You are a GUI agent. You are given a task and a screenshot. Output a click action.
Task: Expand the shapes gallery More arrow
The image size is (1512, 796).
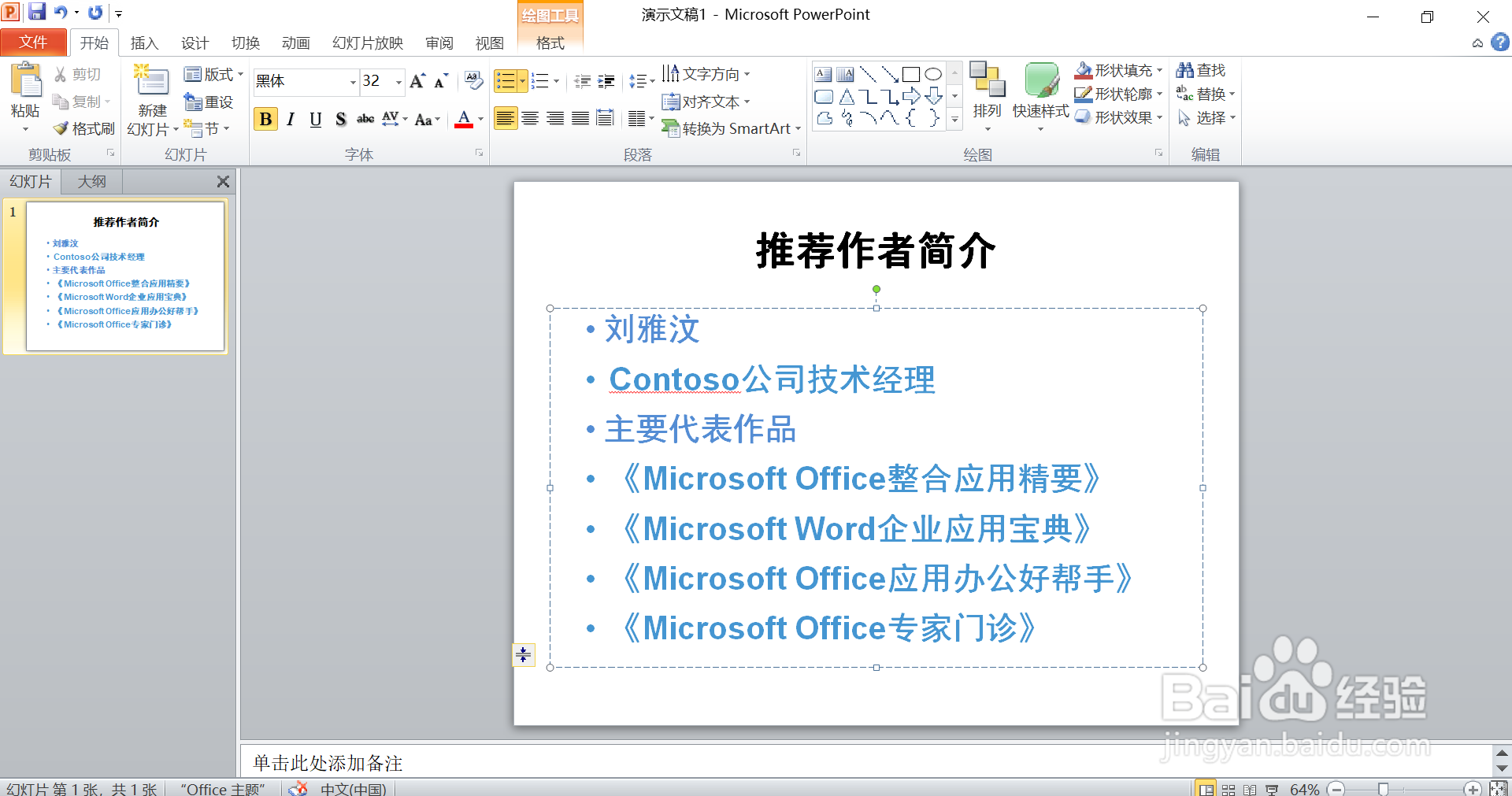(954, 120)
